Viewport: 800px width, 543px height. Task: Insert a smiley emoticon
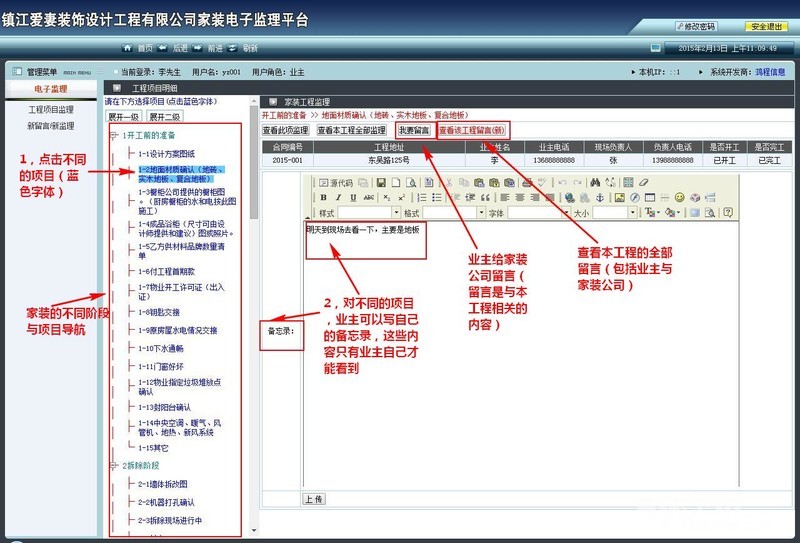[x=679, y=198]
